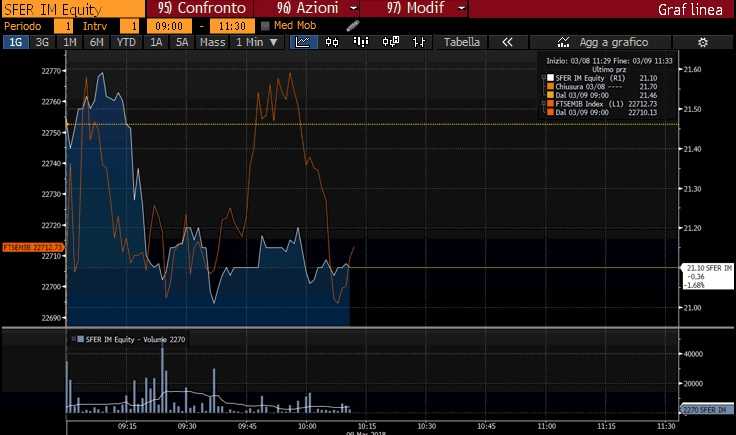Switch to the candlestick chart icon
736x435 pixels.
pos(332,42)
